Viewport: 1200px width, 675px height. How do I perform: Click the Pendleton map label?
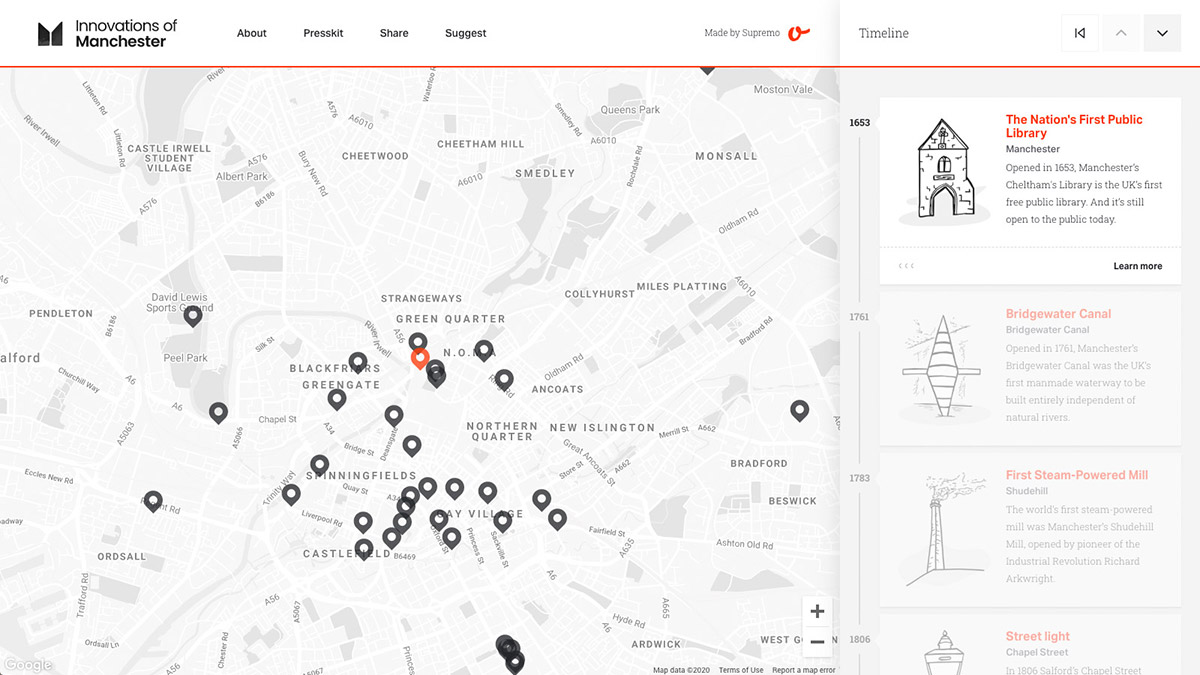click(x=61, y=313)
